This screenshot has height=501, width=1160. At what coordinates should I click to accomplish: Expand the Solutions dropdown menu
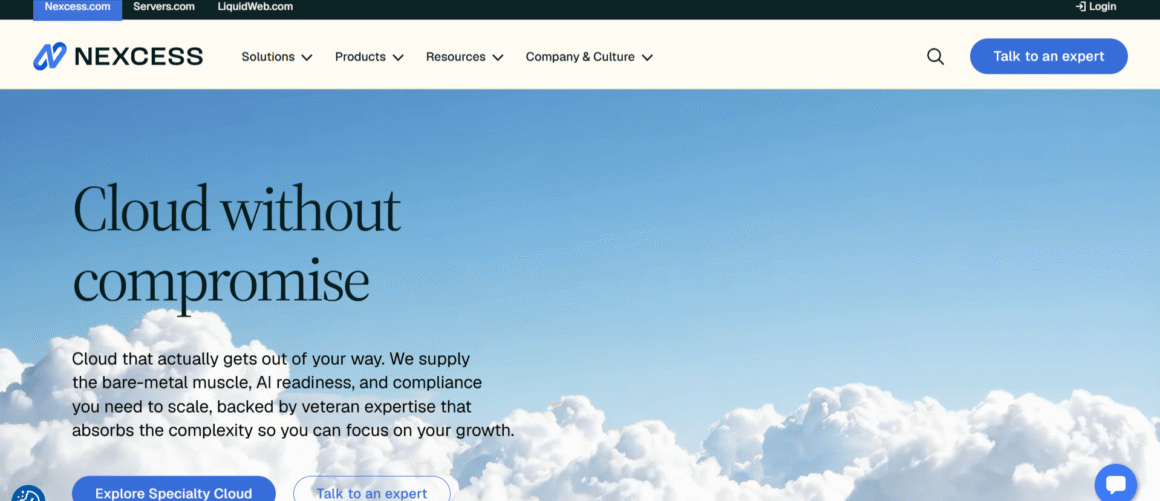[277, 57]
